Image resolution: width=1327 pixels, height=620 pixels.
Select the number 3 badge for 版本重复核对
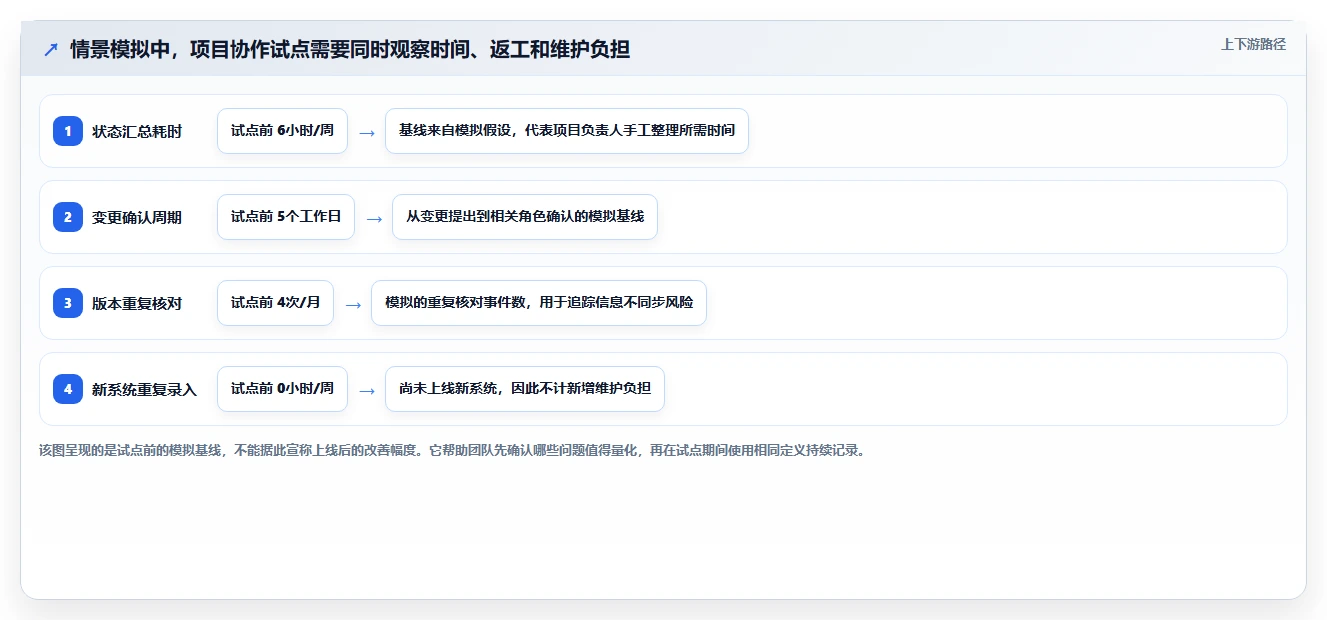tap(68, 303)
